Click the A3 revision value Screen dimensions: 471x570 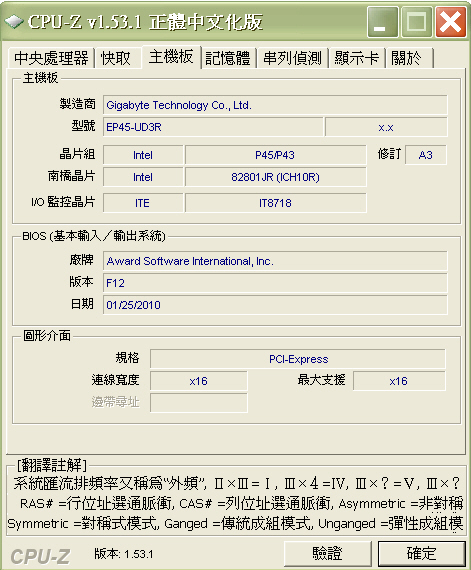pyautogui.click(x=426, y=155)
